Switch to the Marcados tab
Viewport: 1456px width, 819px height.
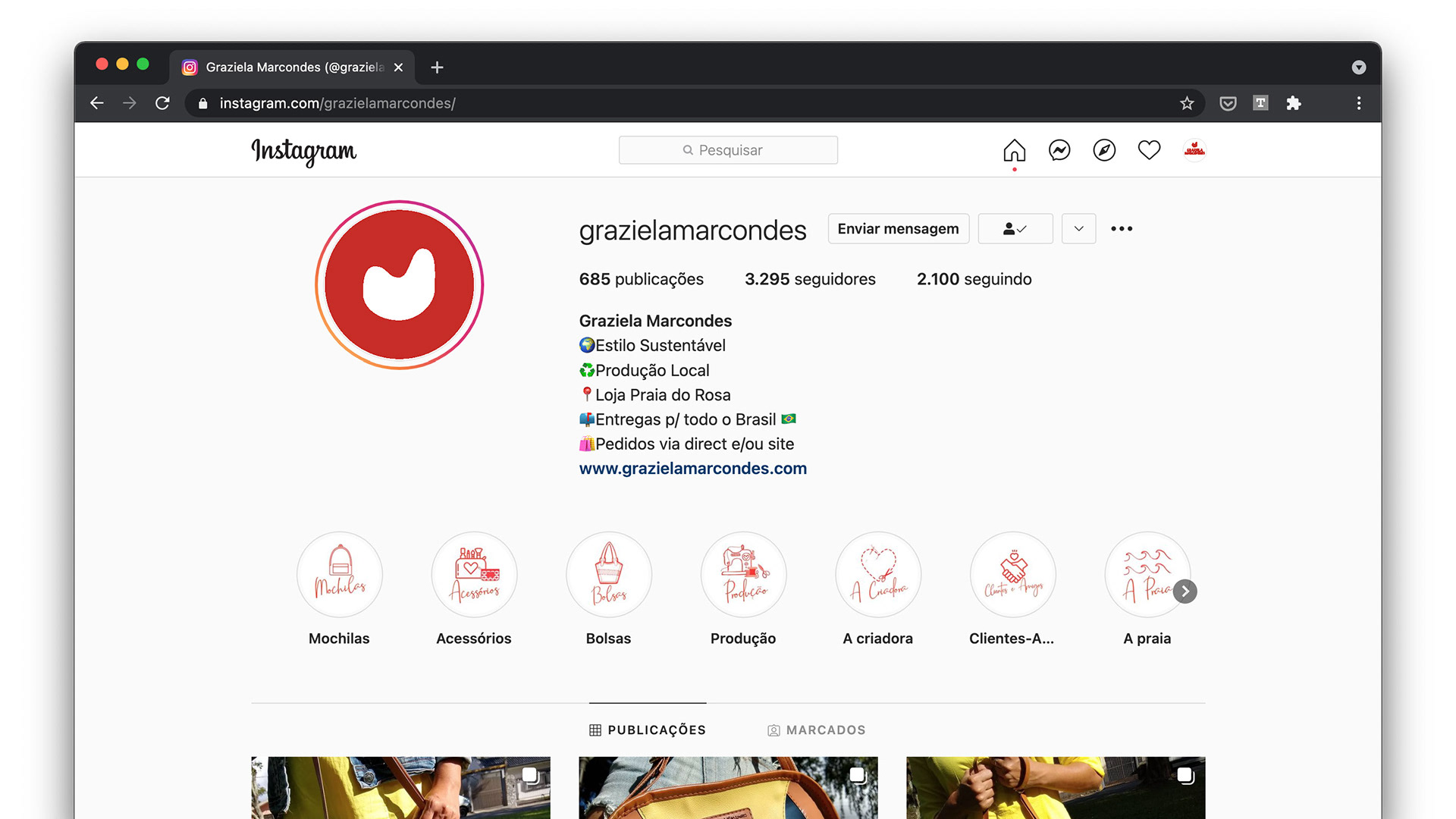click(x=816, y=730)
